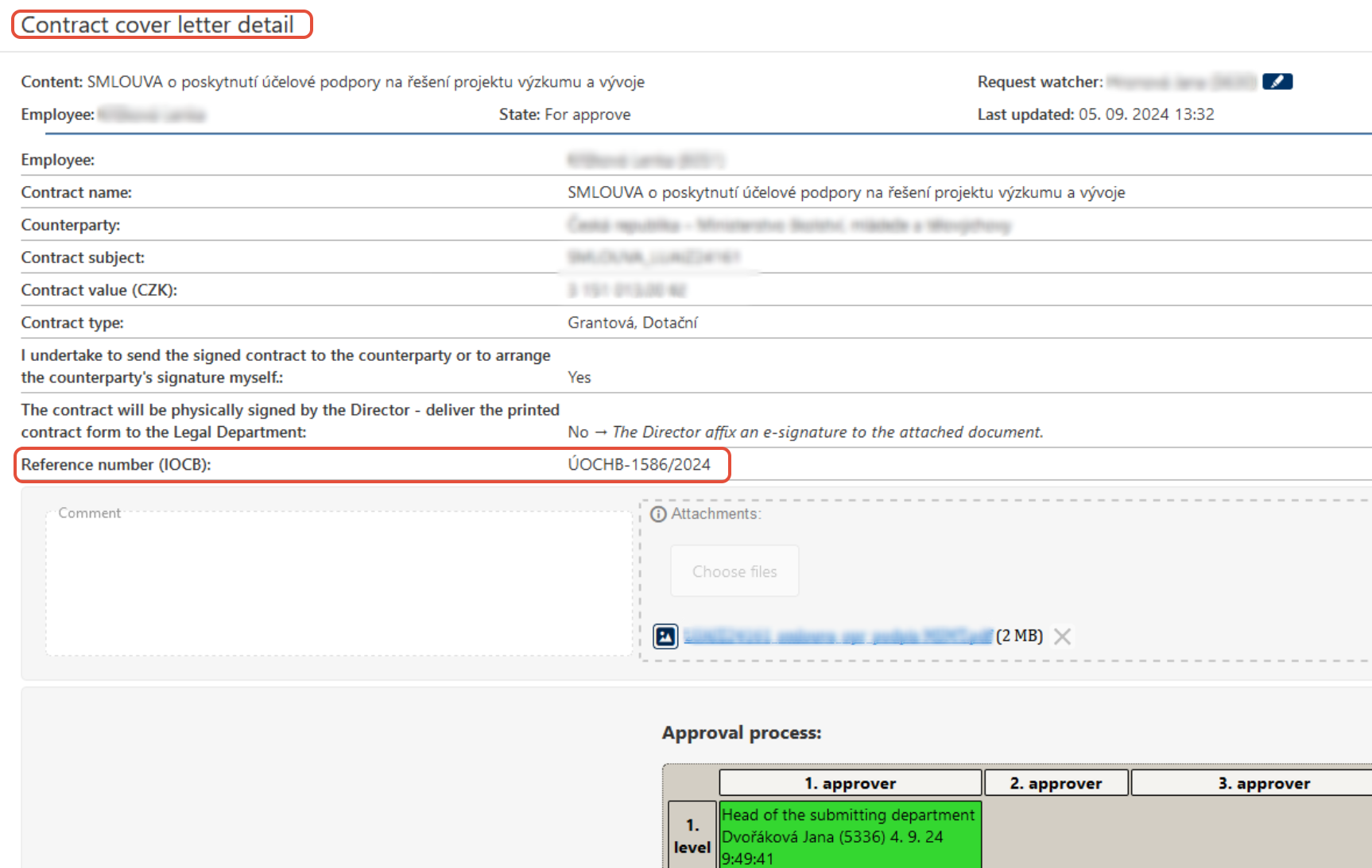
Task: Remove the 2 MB attachment with the X
Action: (x=1062, y=636)
